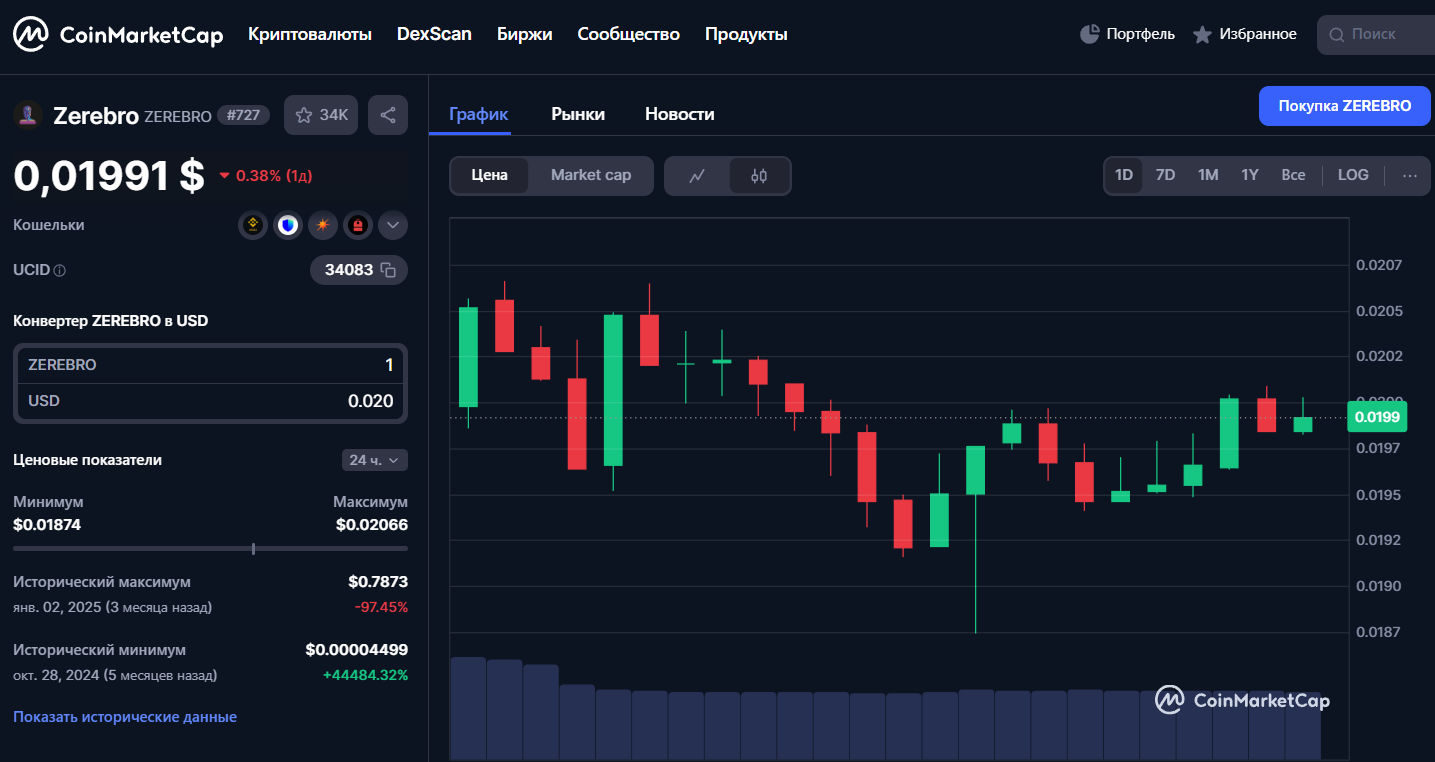The image size is (1435, 762).
Task: Open Показать исторические данные link
Action: (125, 717)
